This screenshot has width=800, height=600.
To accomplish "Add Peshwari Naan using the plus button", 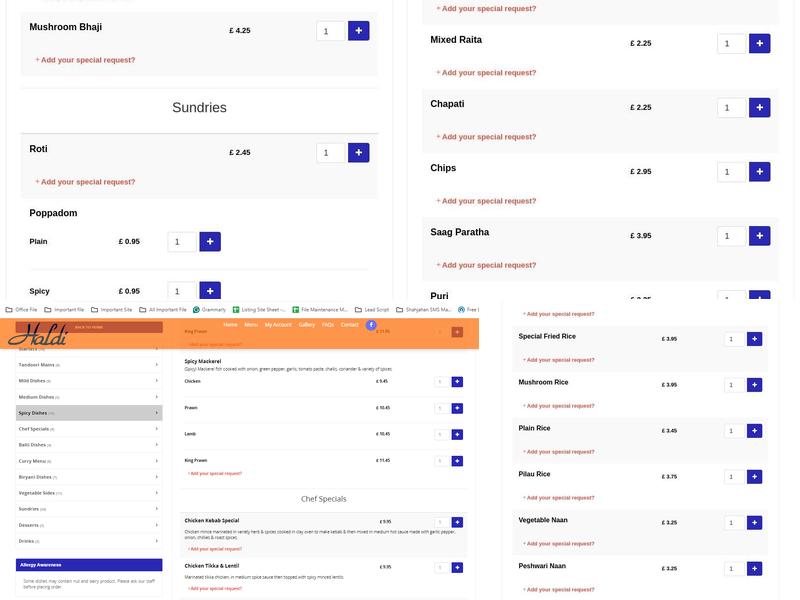I will pyautogui.click(x=754, y=568).
